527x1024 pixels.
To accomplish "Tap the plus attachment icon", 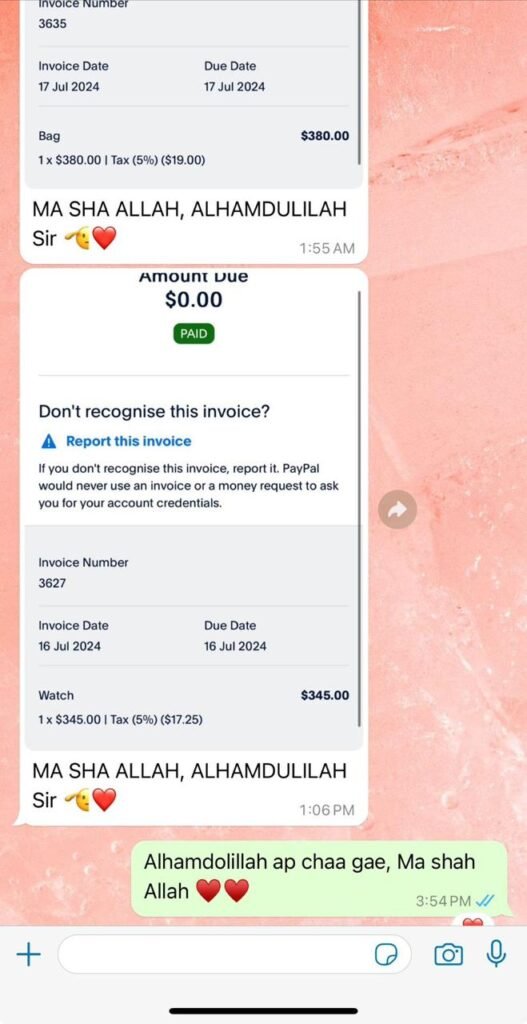I will [x=28, y=955].
